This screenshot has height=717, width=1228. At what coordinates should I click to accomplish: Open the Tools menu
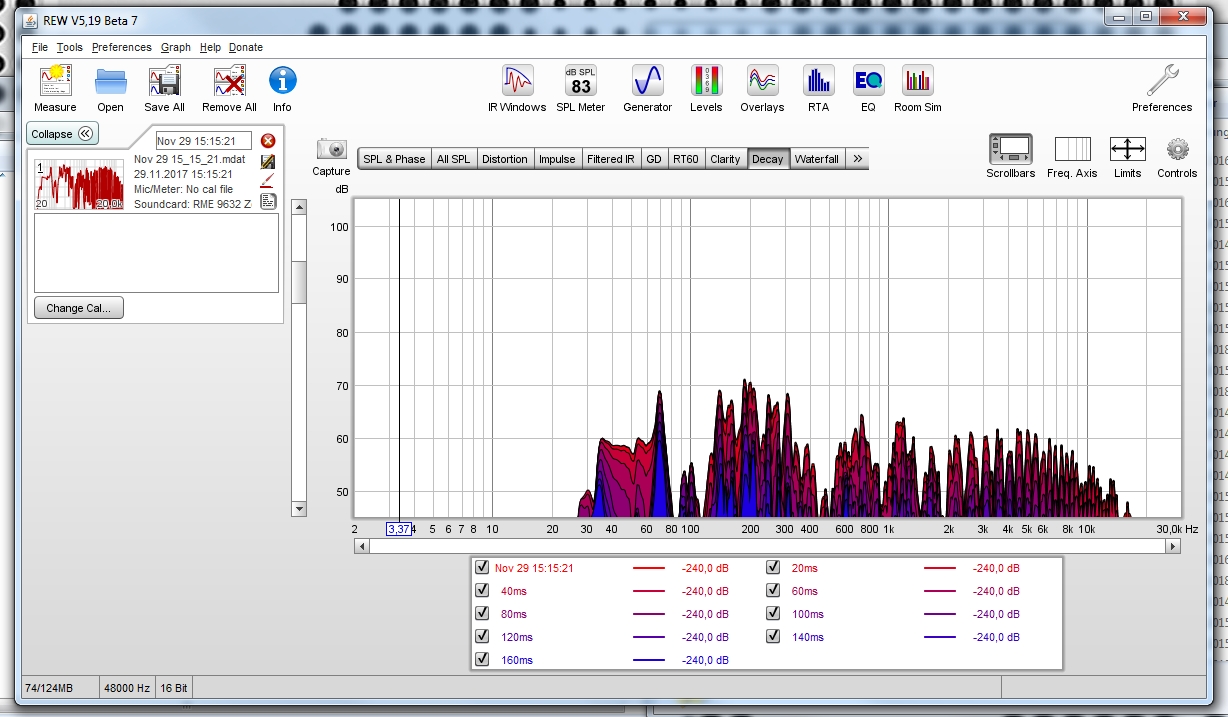[x=69, y=47]
